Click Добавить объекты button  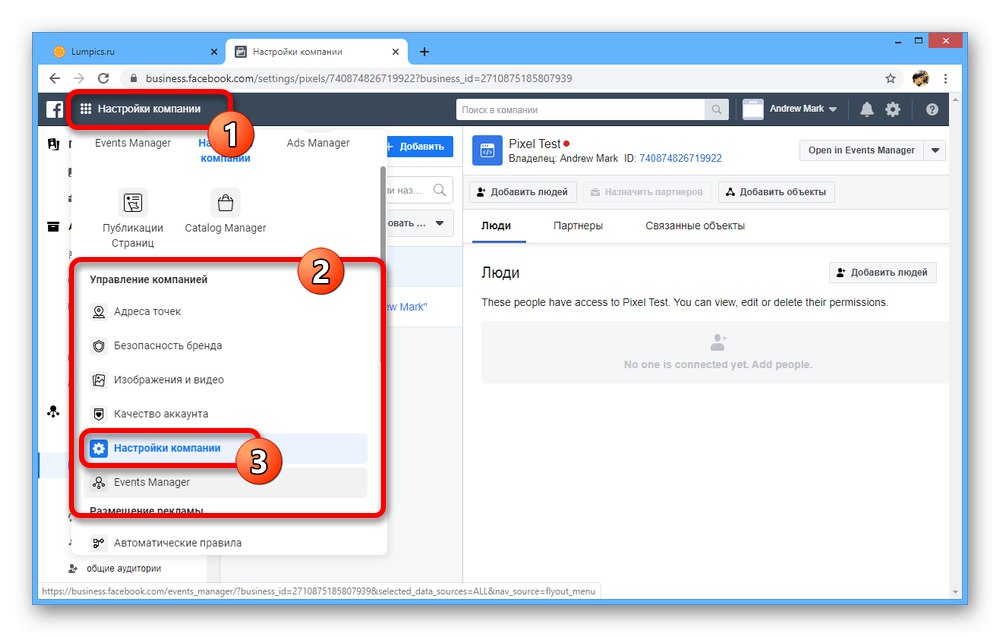pyautogui.click(x=776, y=192)
